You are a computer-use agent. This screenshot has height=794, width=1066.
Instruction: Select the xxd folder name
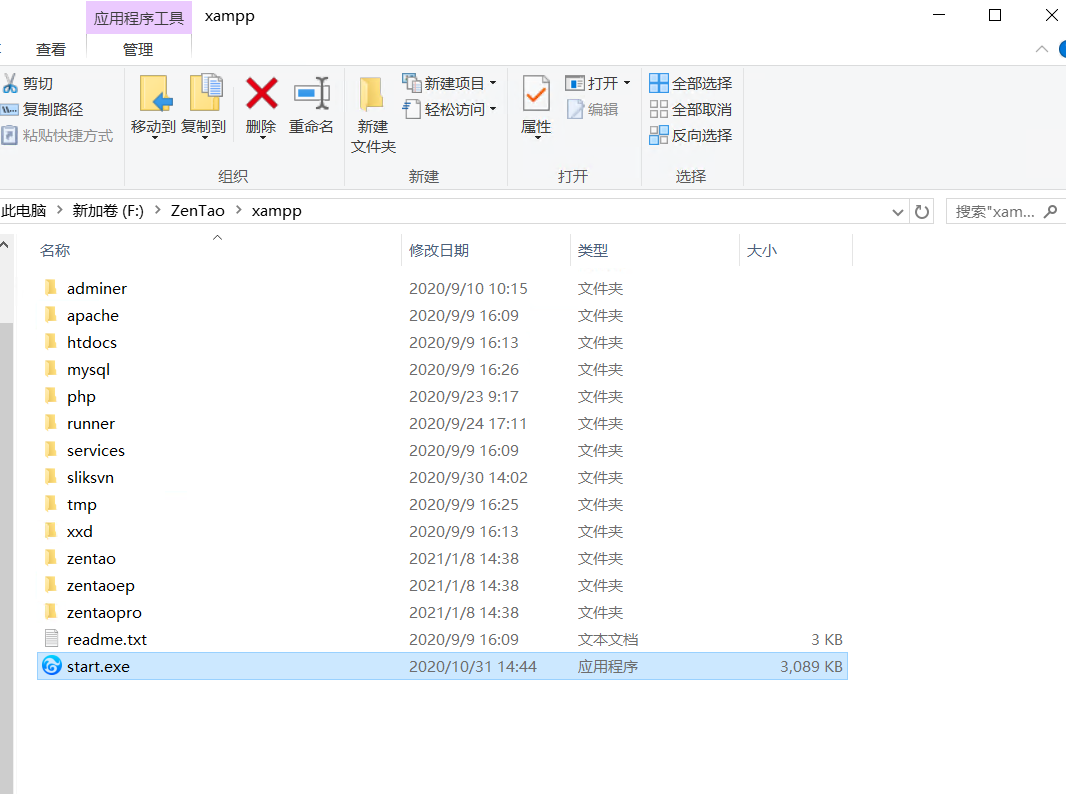(x=80, y=532)
